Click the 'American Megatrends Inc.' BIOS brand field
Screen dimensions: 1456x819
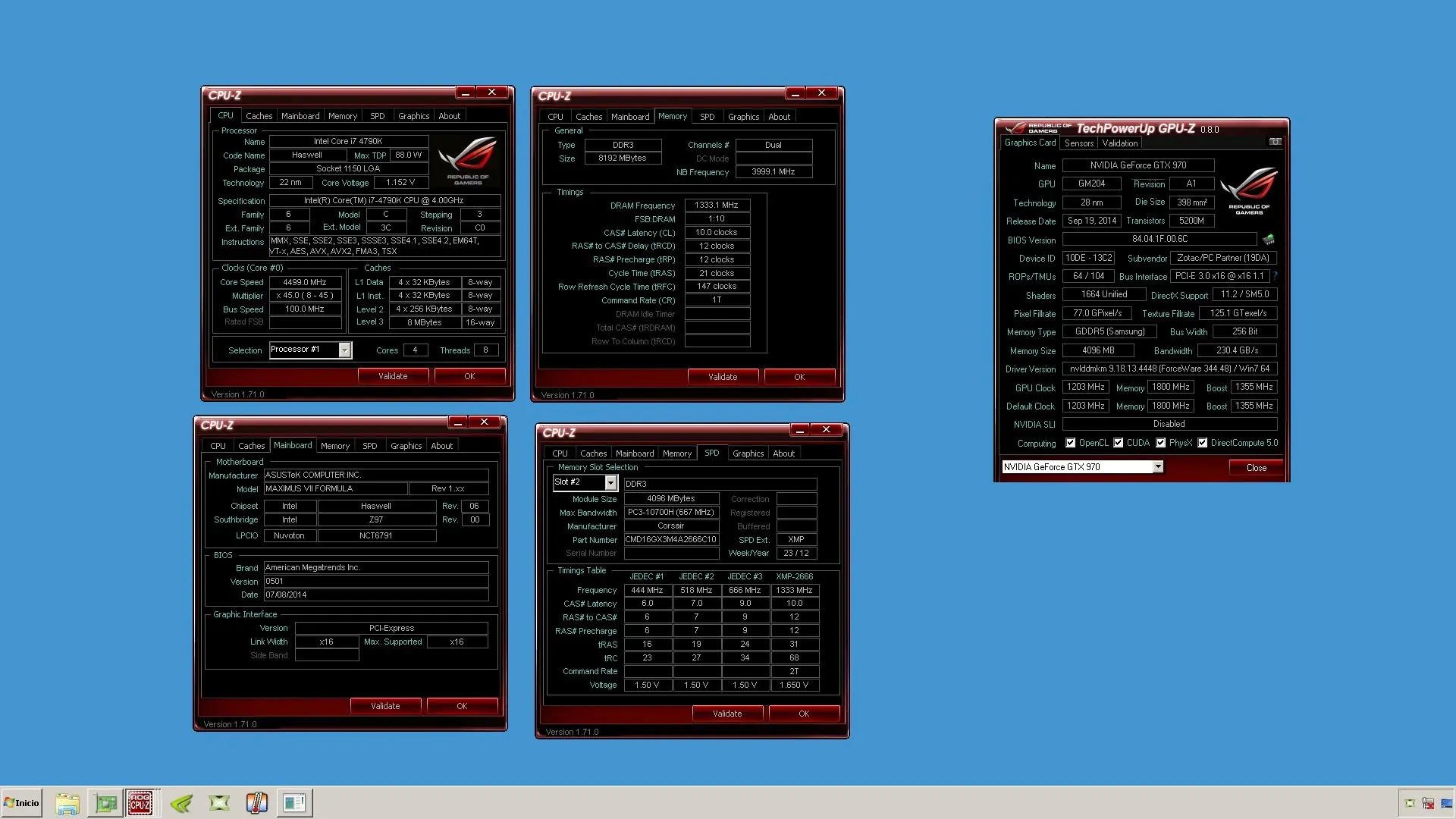[x=376, y=567]
